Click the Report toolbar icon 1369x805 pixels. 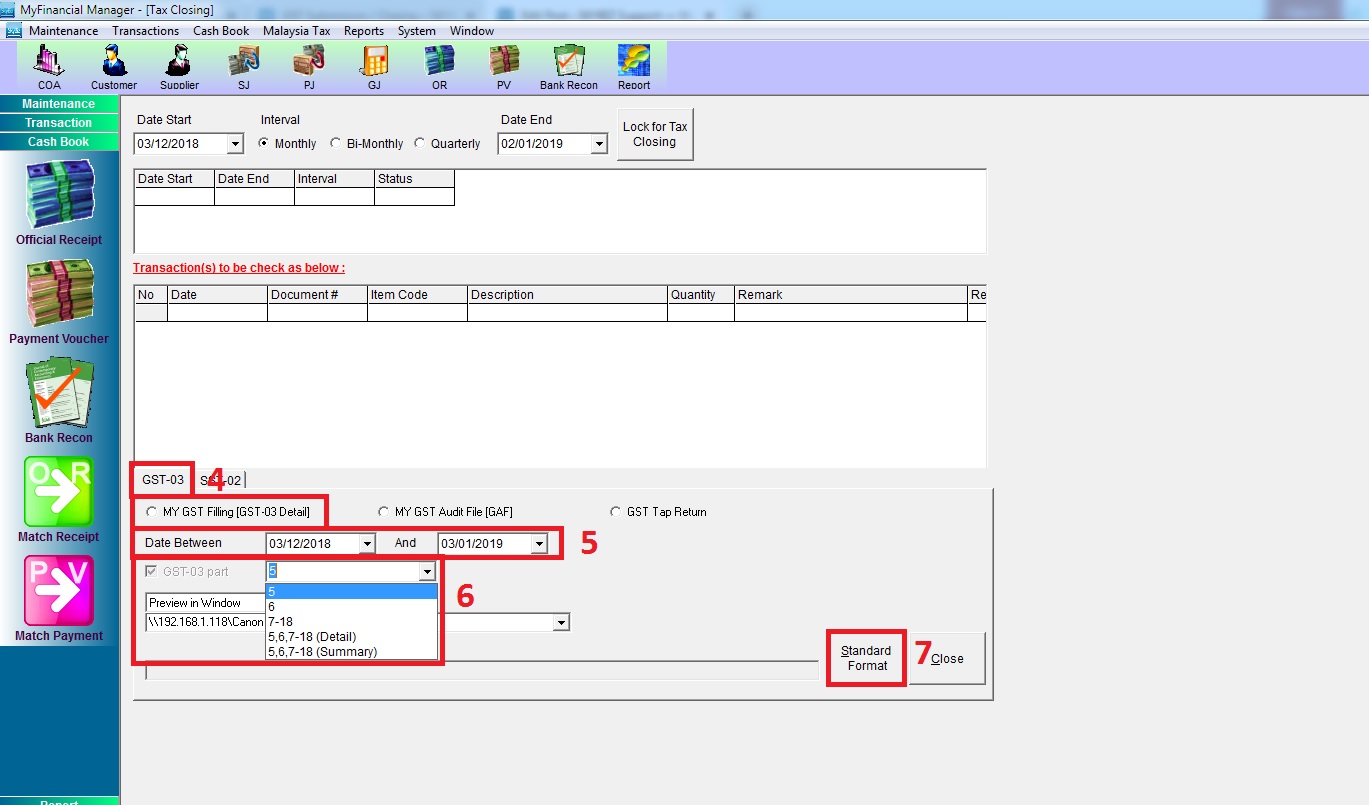634,65
